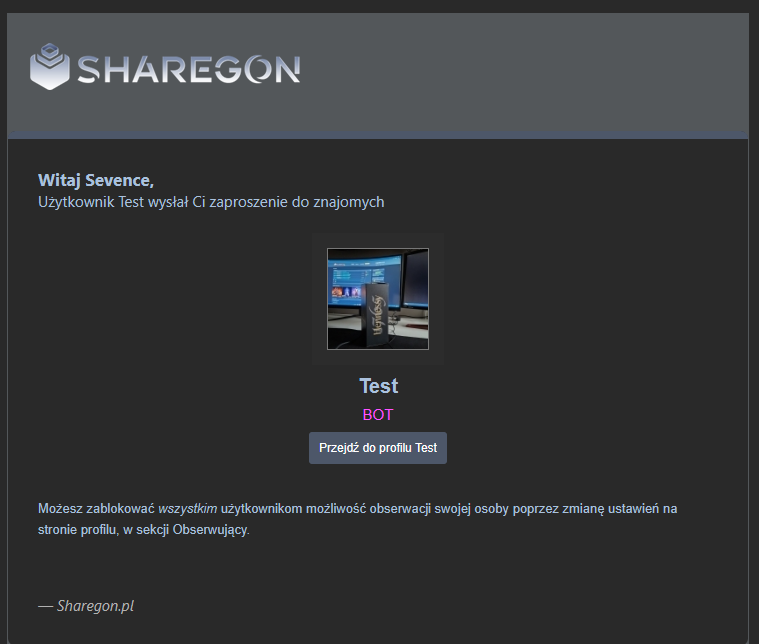Click the invitation line starting with "Użytkownik Test"
This screenshot has height=644, width=759.
[211, 202]
